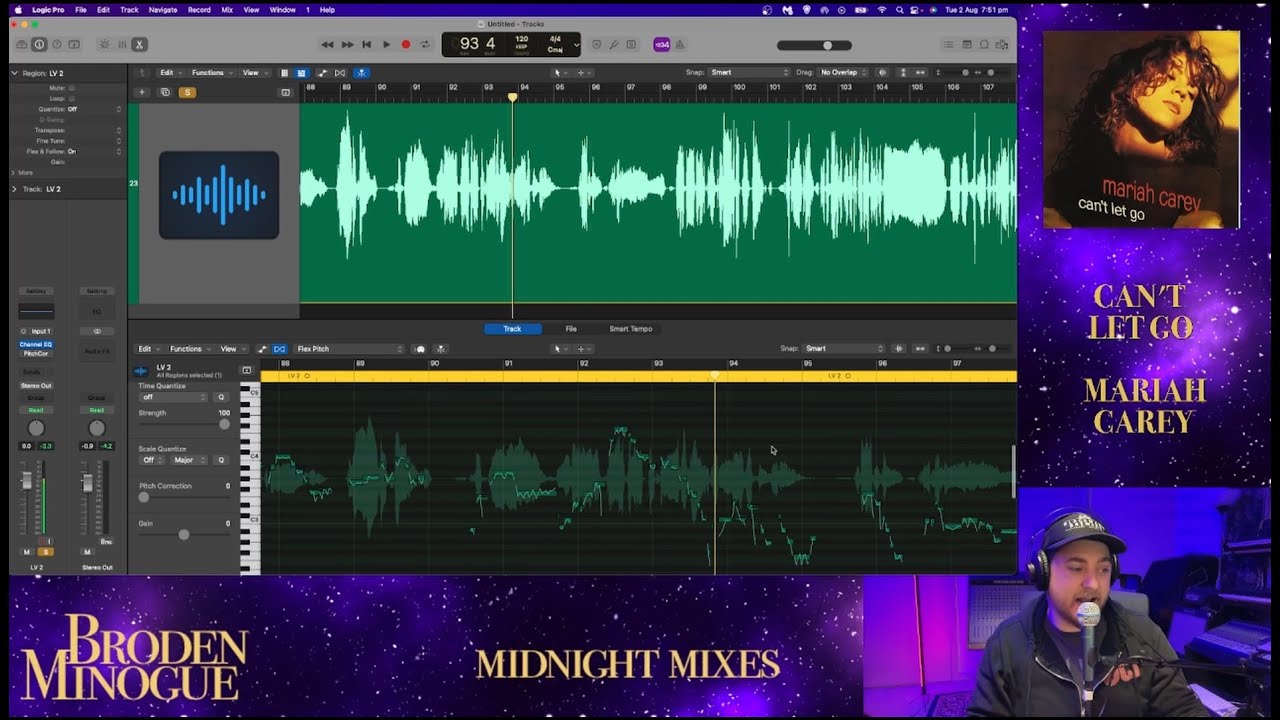The image size is (1280, 720).
Task: Open the Flex Pitch mode dropdown
Action: 349,349
